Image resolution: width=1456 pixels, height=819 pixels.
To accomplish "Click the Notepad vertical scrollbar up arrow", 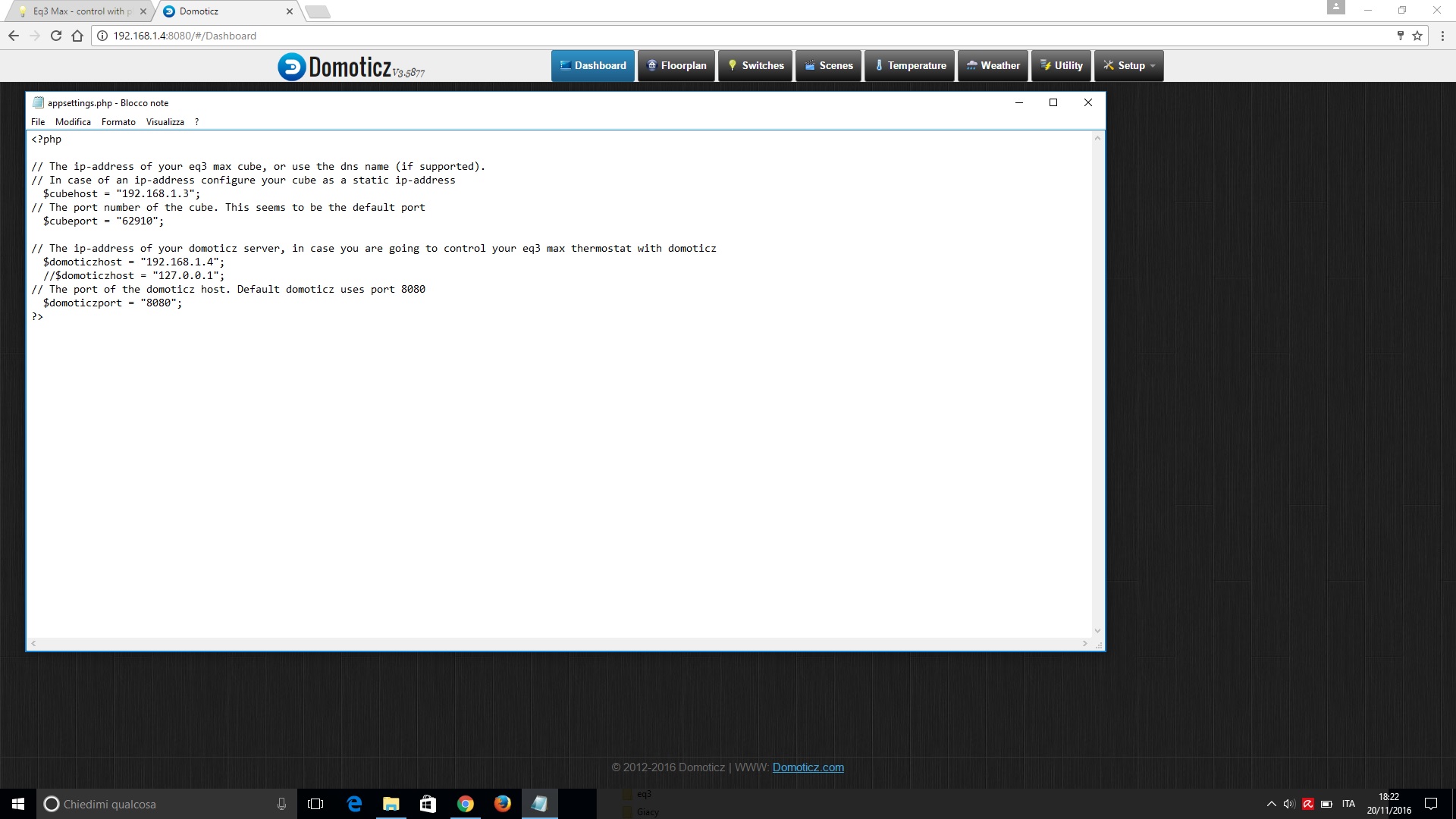I will point(1097,138).
